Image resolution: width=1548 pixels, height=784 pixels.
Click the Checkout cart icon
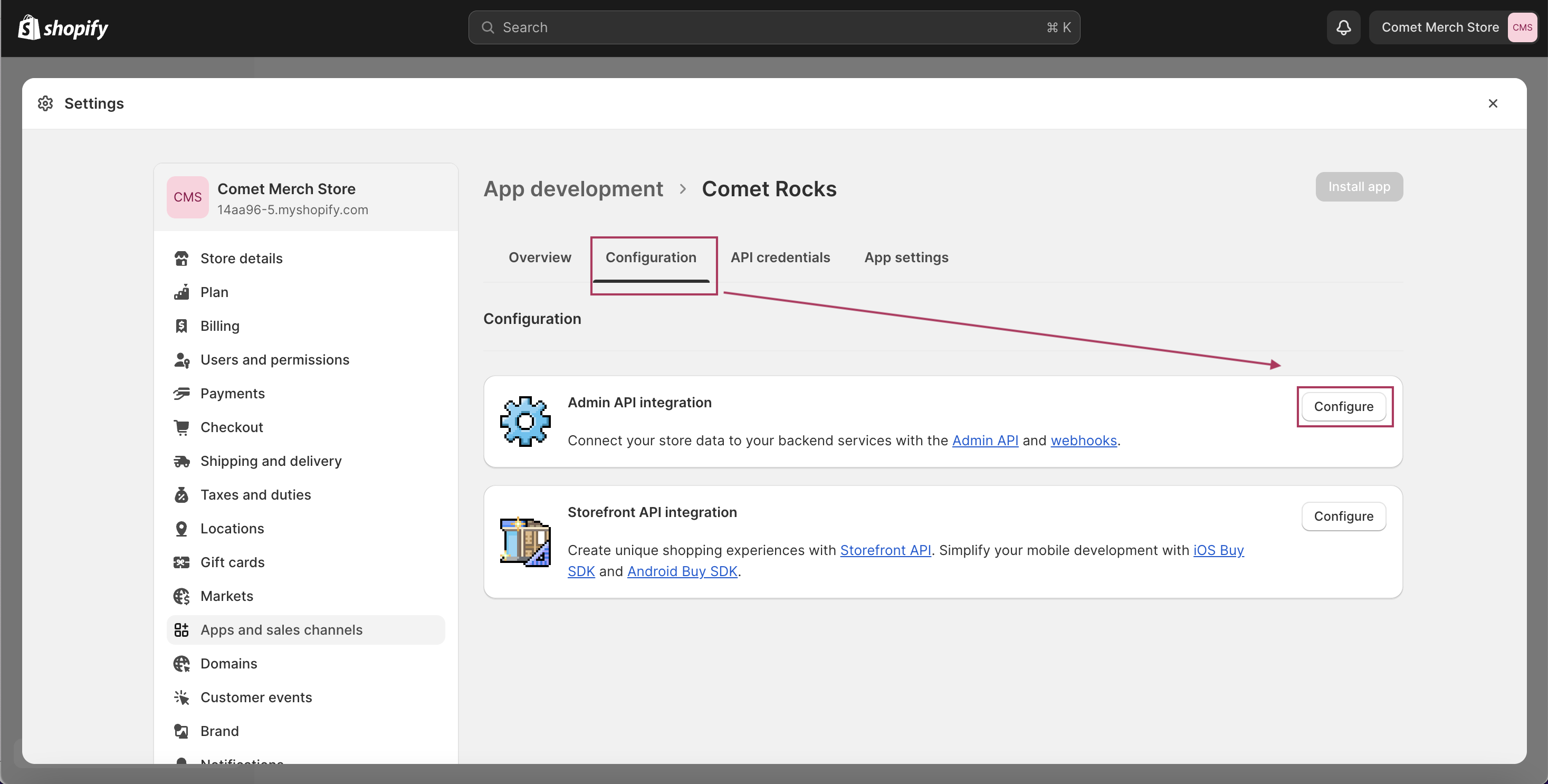[x=181, y=427]
